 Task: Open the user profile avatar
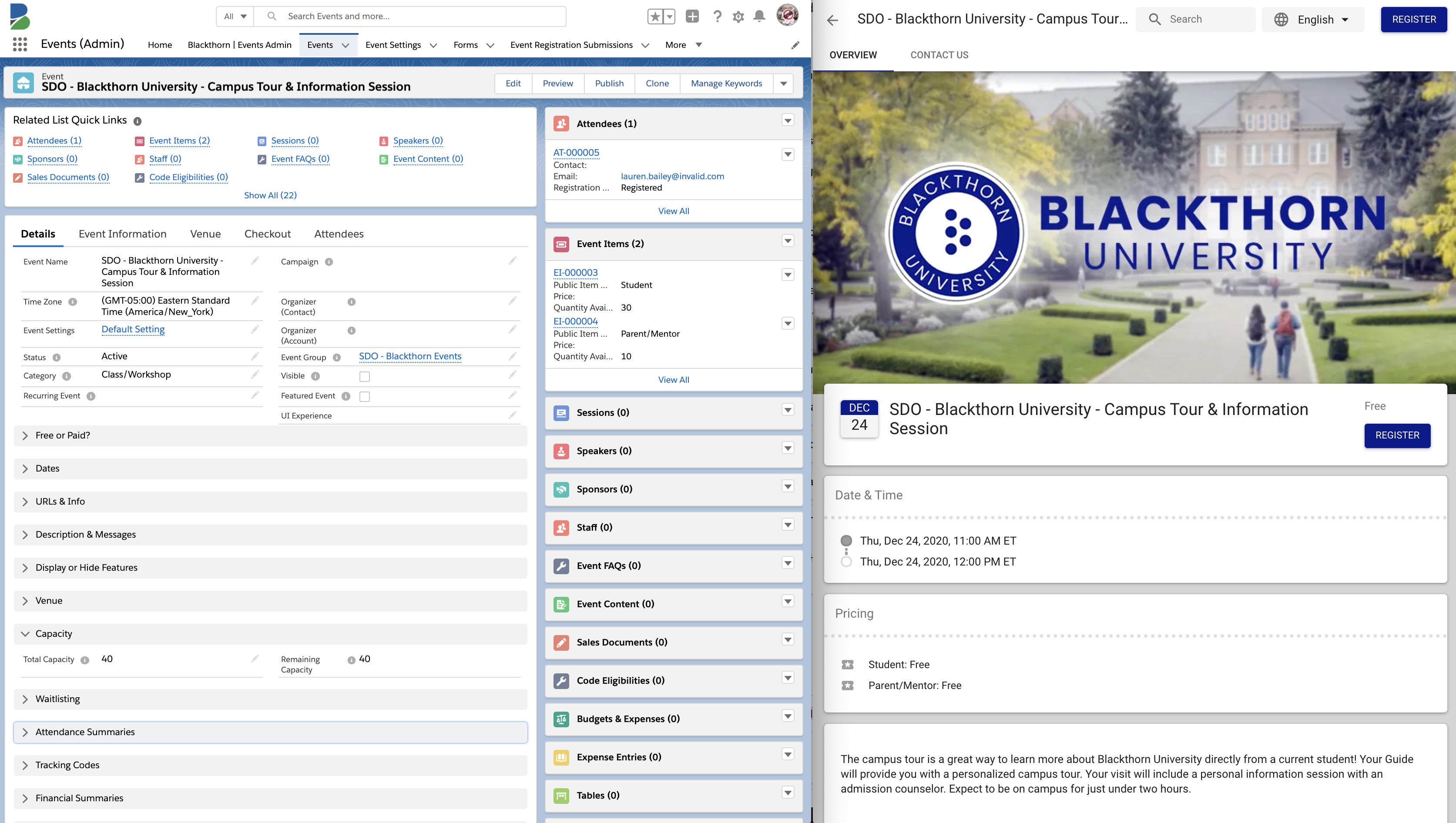pyautogui.click(x=787, y=15)
